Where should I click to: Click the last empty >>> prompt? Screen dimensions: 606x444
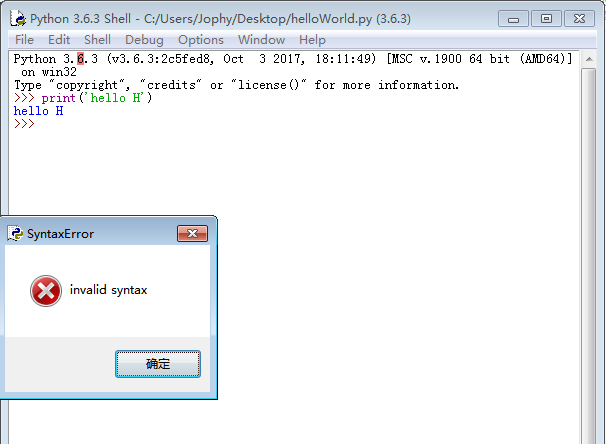(x=24, y=124)
